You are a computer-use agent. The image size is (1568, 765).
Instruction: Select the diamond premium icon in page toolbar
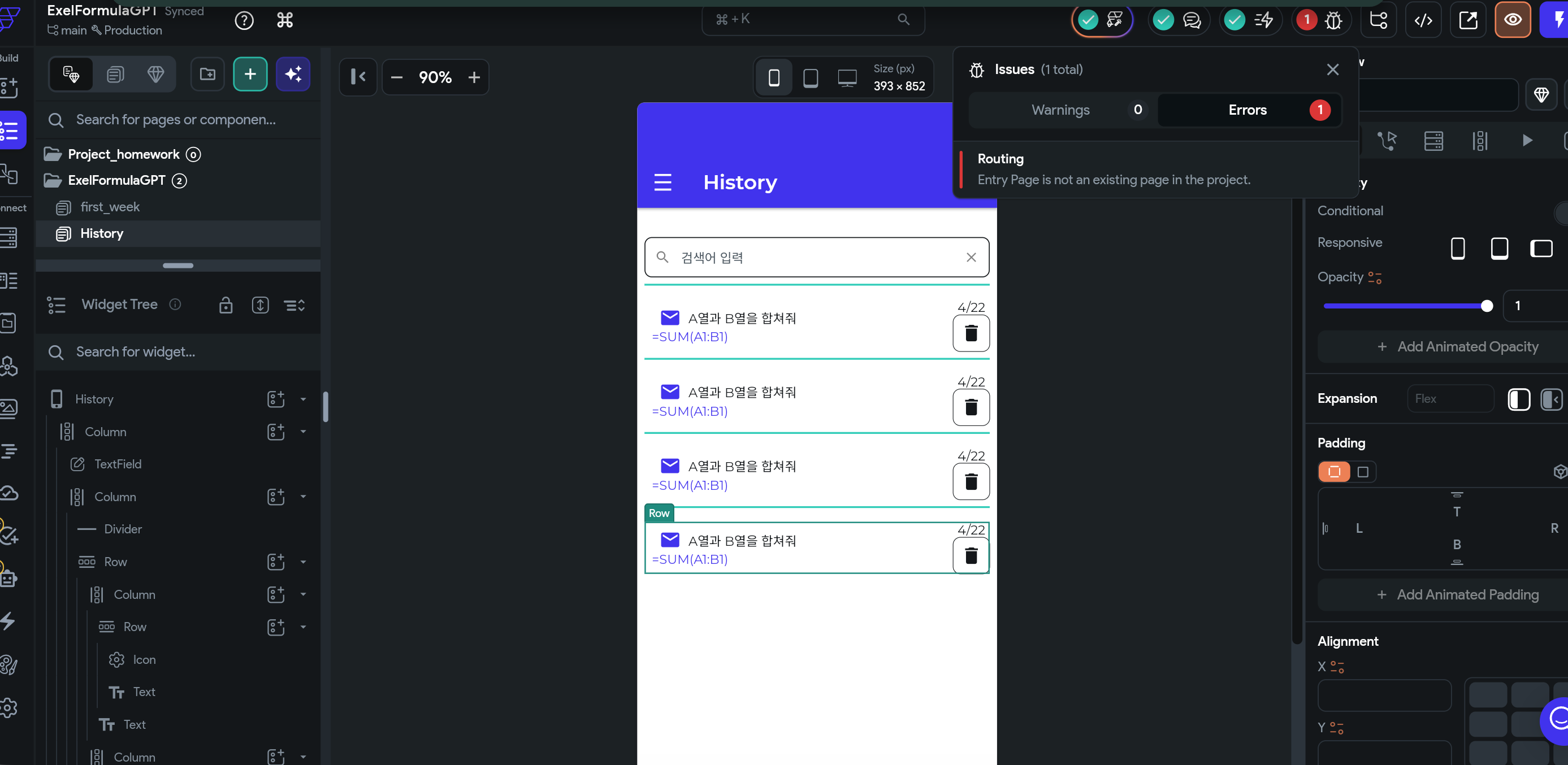coord(156,74)
